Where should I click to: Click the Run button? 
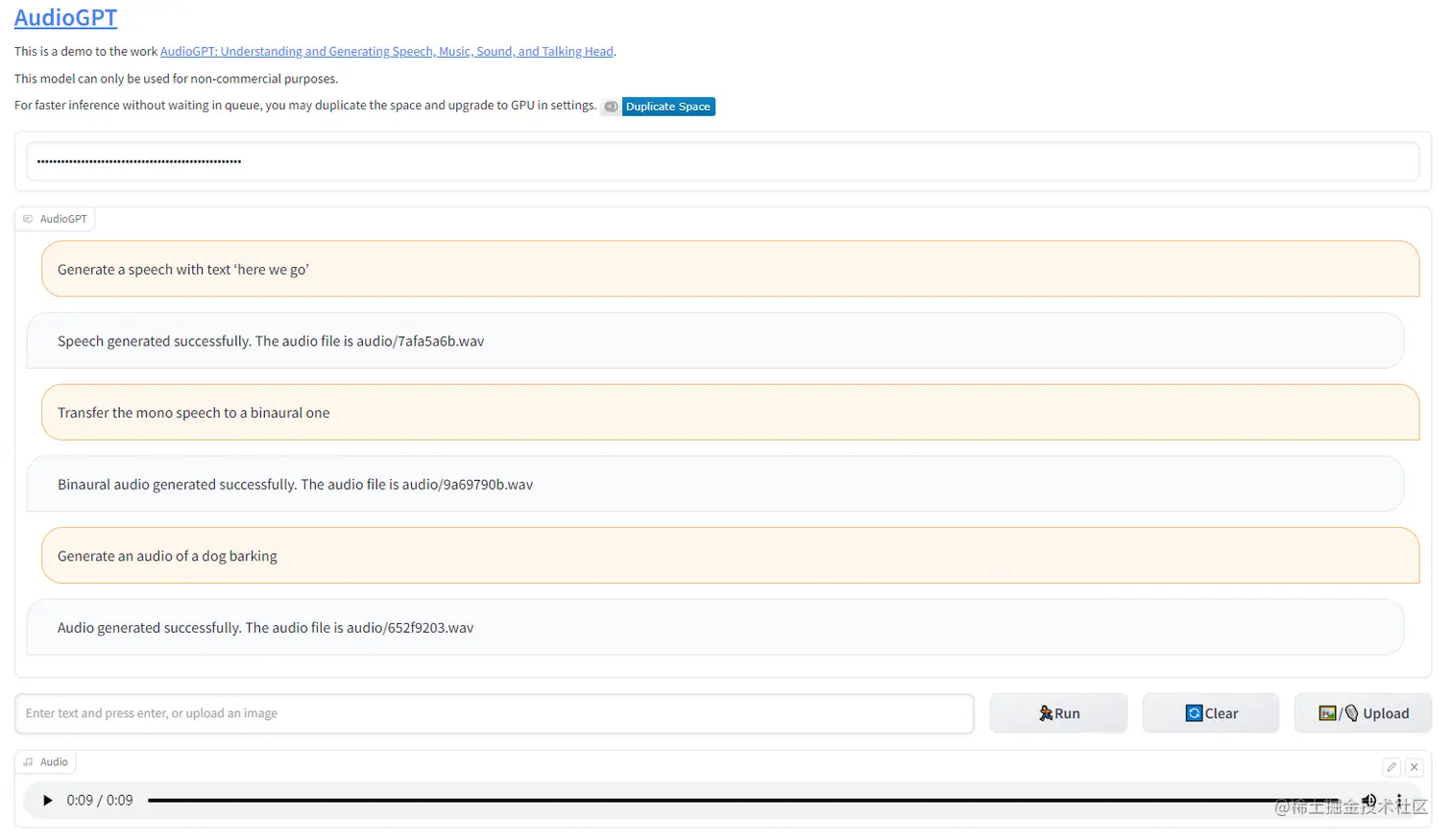pyautogui.click(x=1058, y=713)
